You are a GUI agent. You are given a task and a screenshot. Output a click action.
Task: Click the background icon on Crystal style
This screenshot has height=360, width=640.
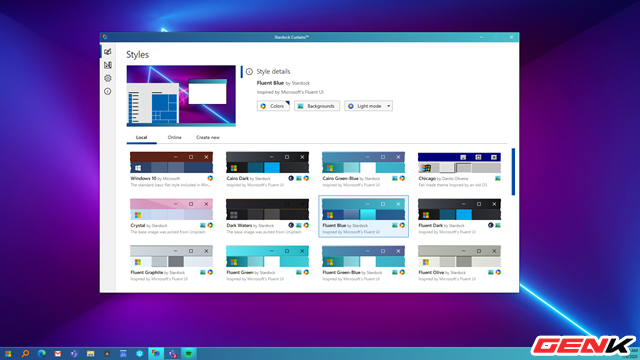pyautogui.click(x=202, y=225)
